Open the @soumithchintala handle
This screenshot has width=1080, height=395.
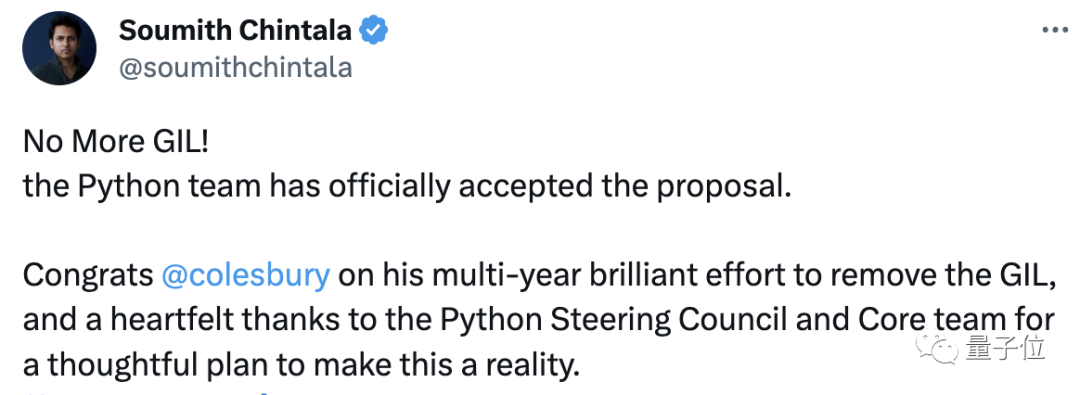coord(236,68)
